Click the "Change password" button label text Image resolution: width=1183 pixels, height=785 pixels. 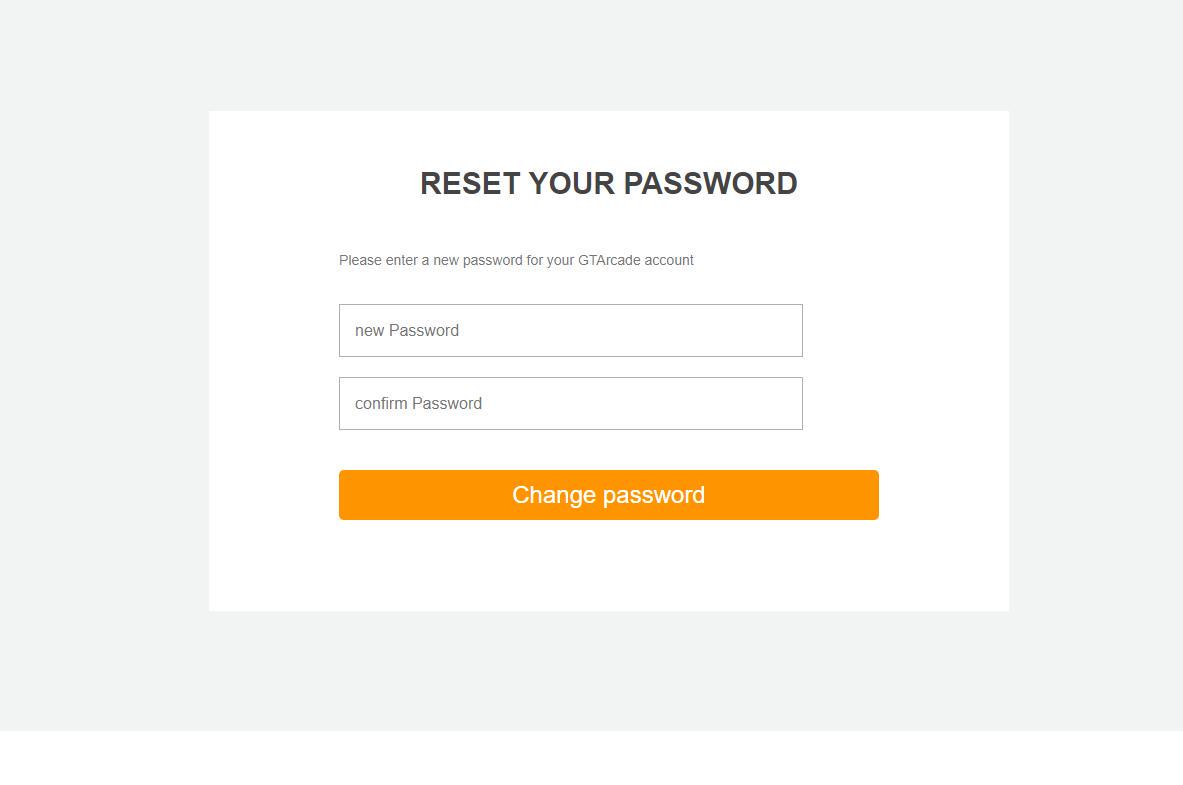[x=608, y=495]
